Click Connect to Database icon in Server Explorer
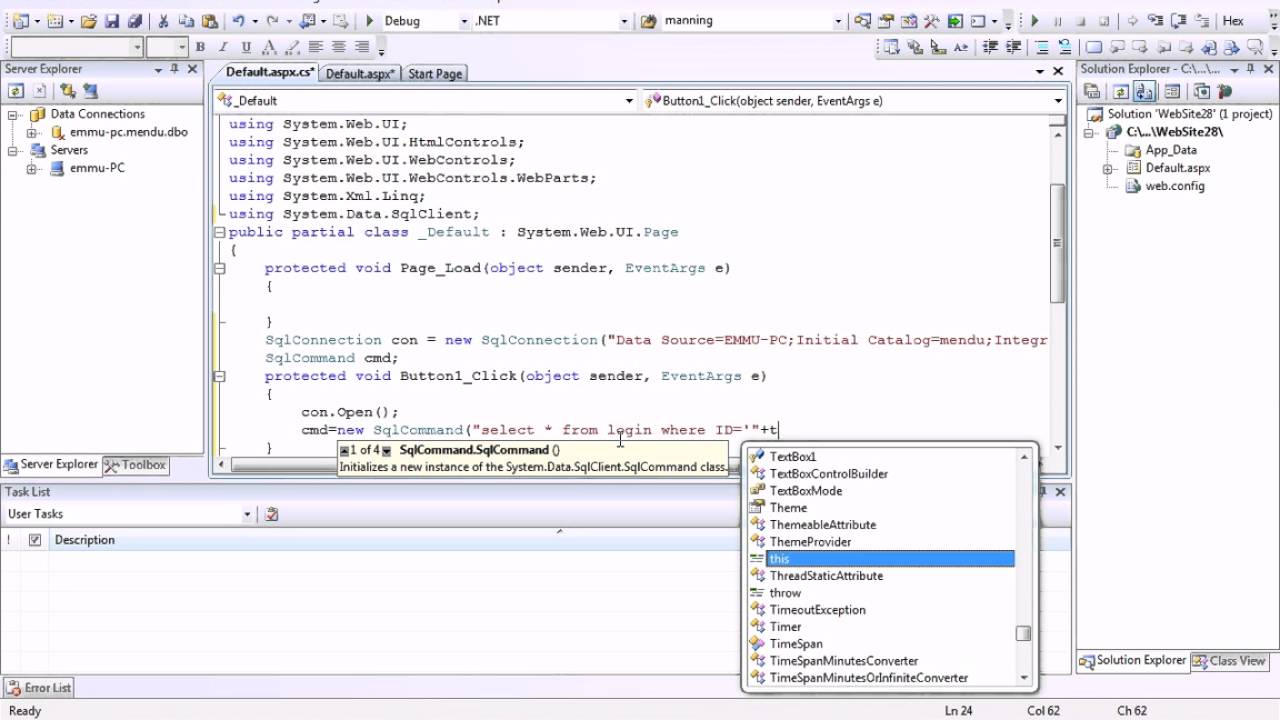Image resolution: width=1280 pixels, height=720 pixels. tap(69, 91)
